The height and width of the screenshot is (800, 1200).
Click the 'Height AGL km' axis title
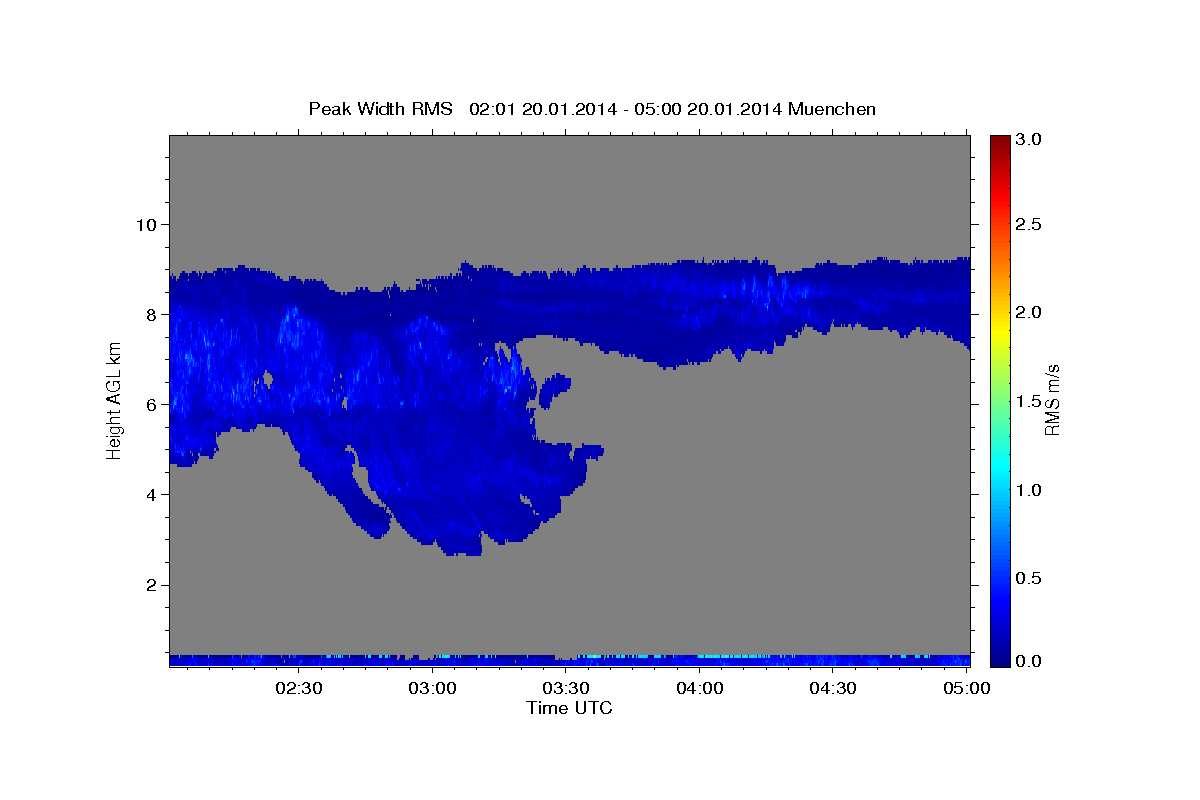(114, 400)
